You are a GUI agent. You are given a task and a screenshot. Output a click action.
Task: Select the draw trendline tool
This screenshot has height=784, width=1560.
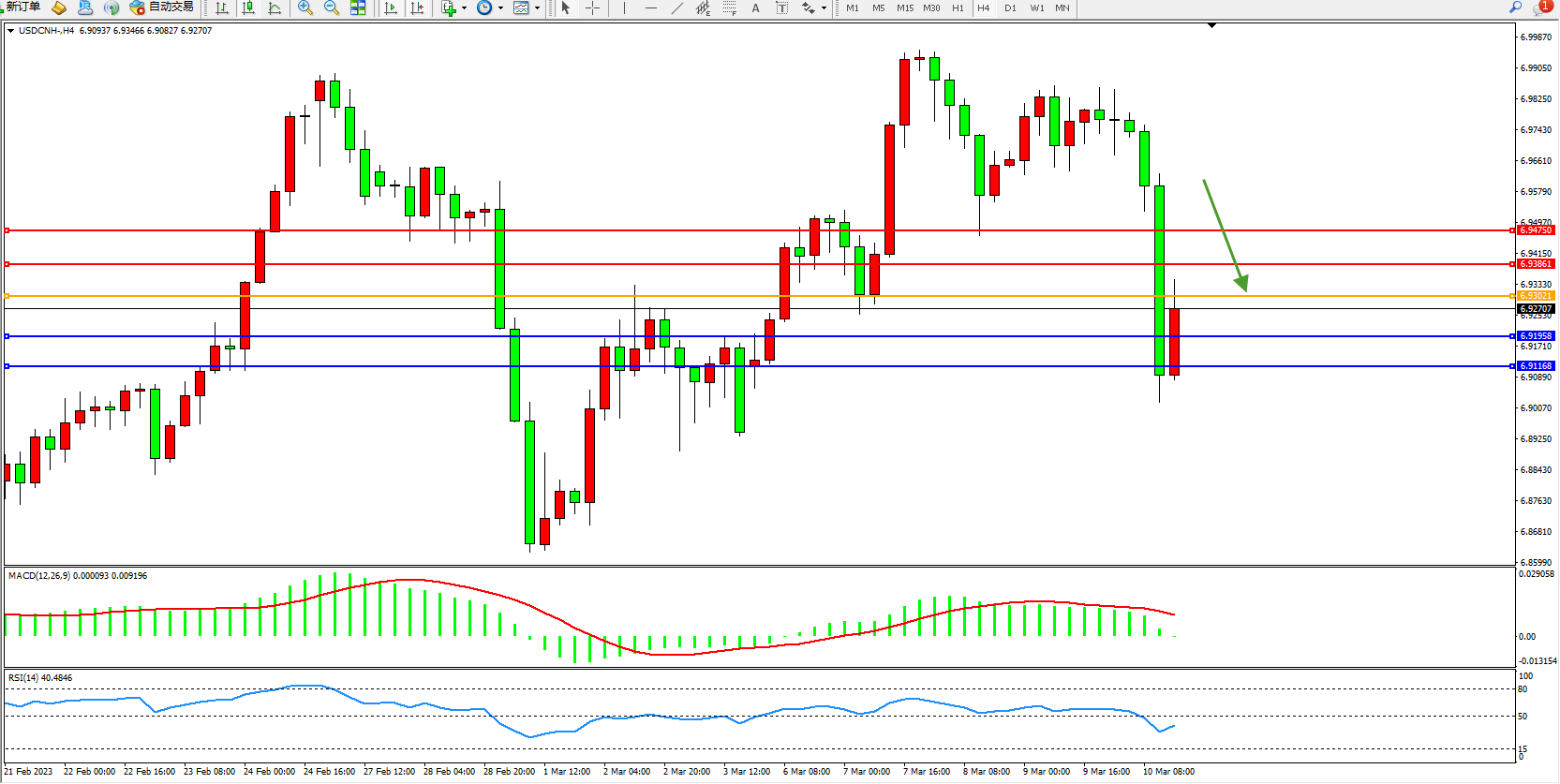pos(677,8)
